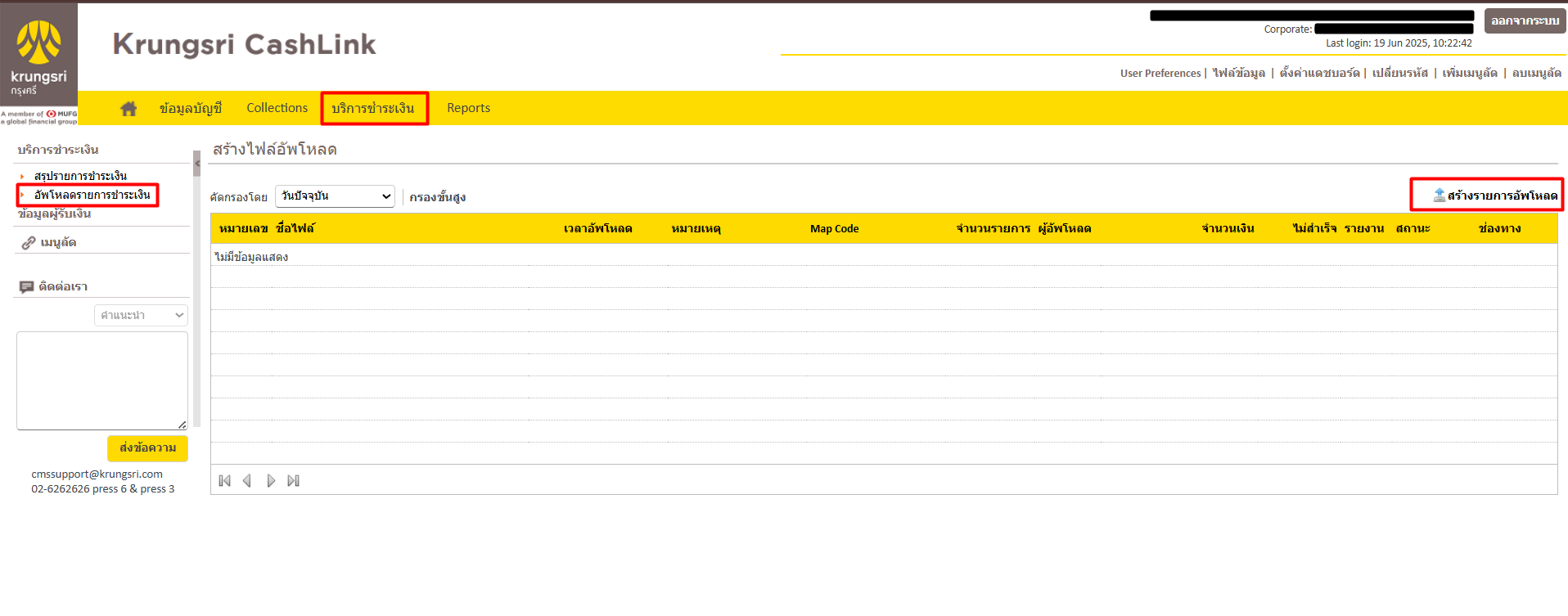Sort by รายงาน column header
The width and height of the screenshot is (1568, 616).
click(1364, 228)
